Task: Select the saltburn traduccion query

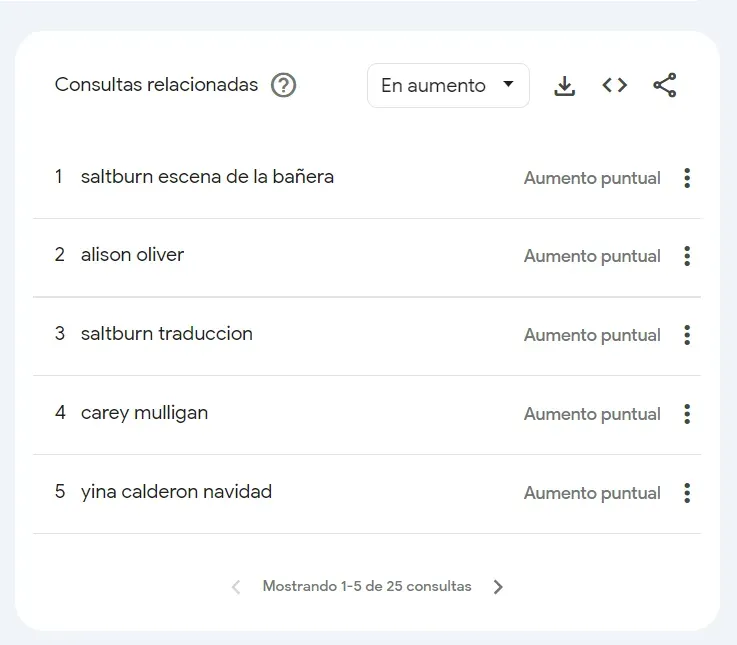Action: tap(166, 334)
